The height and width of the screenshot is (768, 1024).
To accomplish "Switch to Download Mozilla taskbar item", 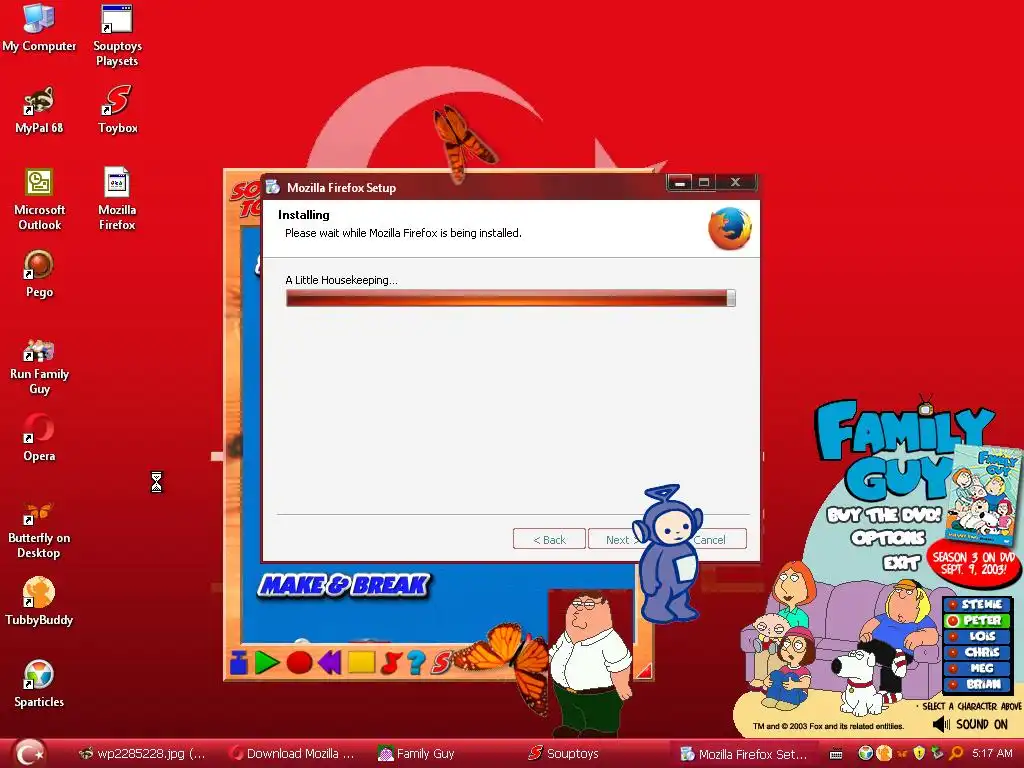I will pyautogui.click(x=292, y=753).
